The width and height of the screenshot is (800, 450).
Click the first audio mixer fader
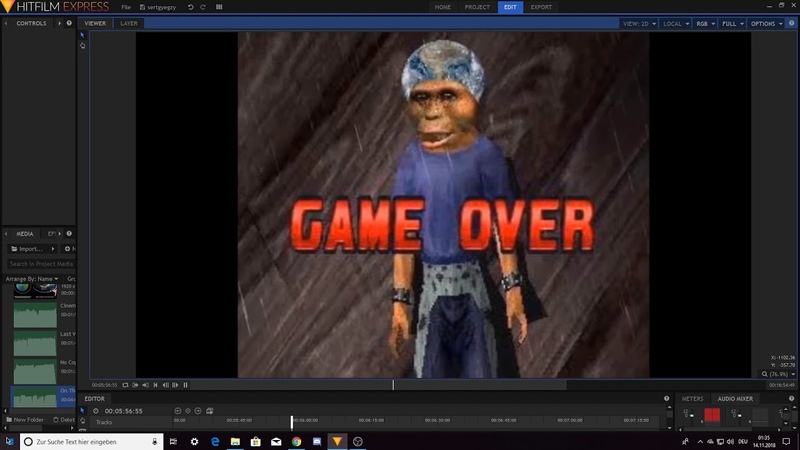(691, 415)
